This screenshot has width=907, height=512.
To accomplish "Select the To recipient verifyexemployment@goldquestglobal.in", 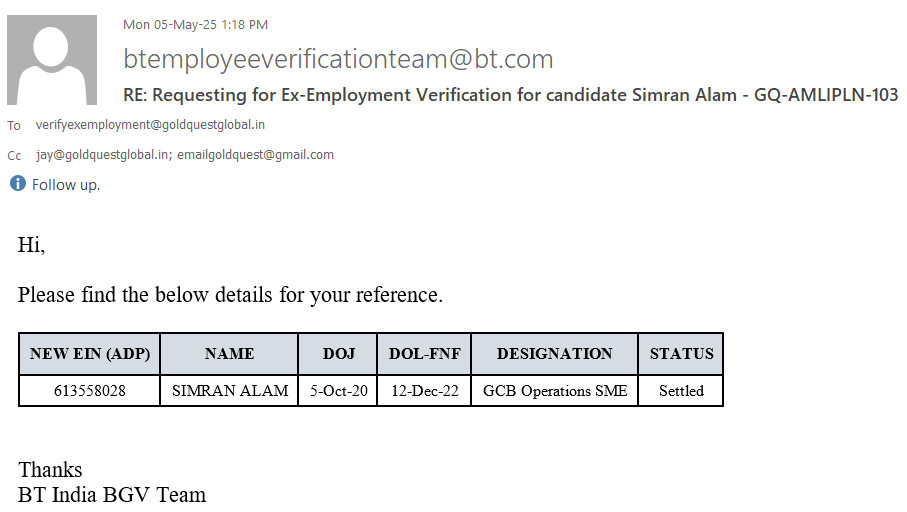I will tap(150, 125).
